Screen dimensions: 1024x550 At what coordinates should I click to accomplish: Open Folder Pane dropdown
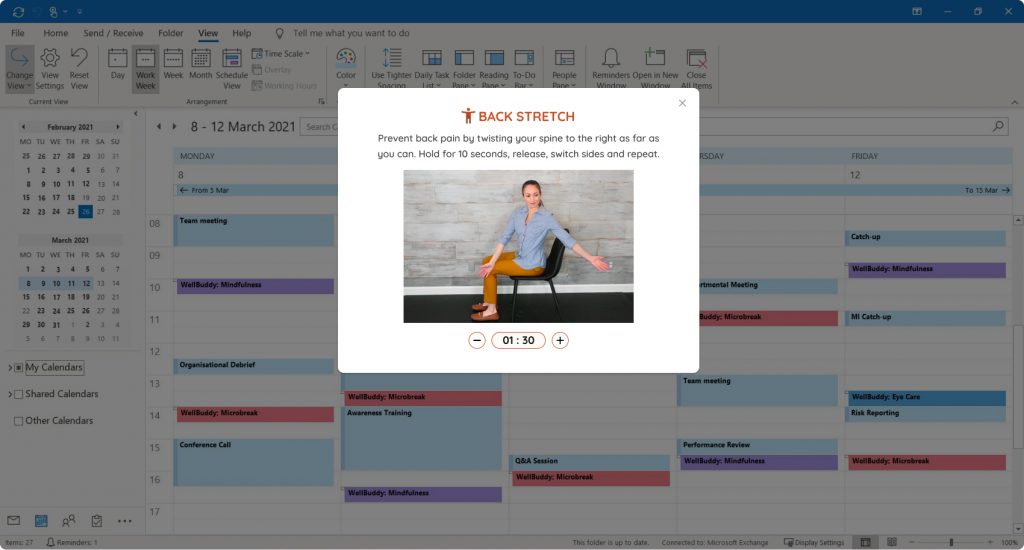(x=464, y=69)
